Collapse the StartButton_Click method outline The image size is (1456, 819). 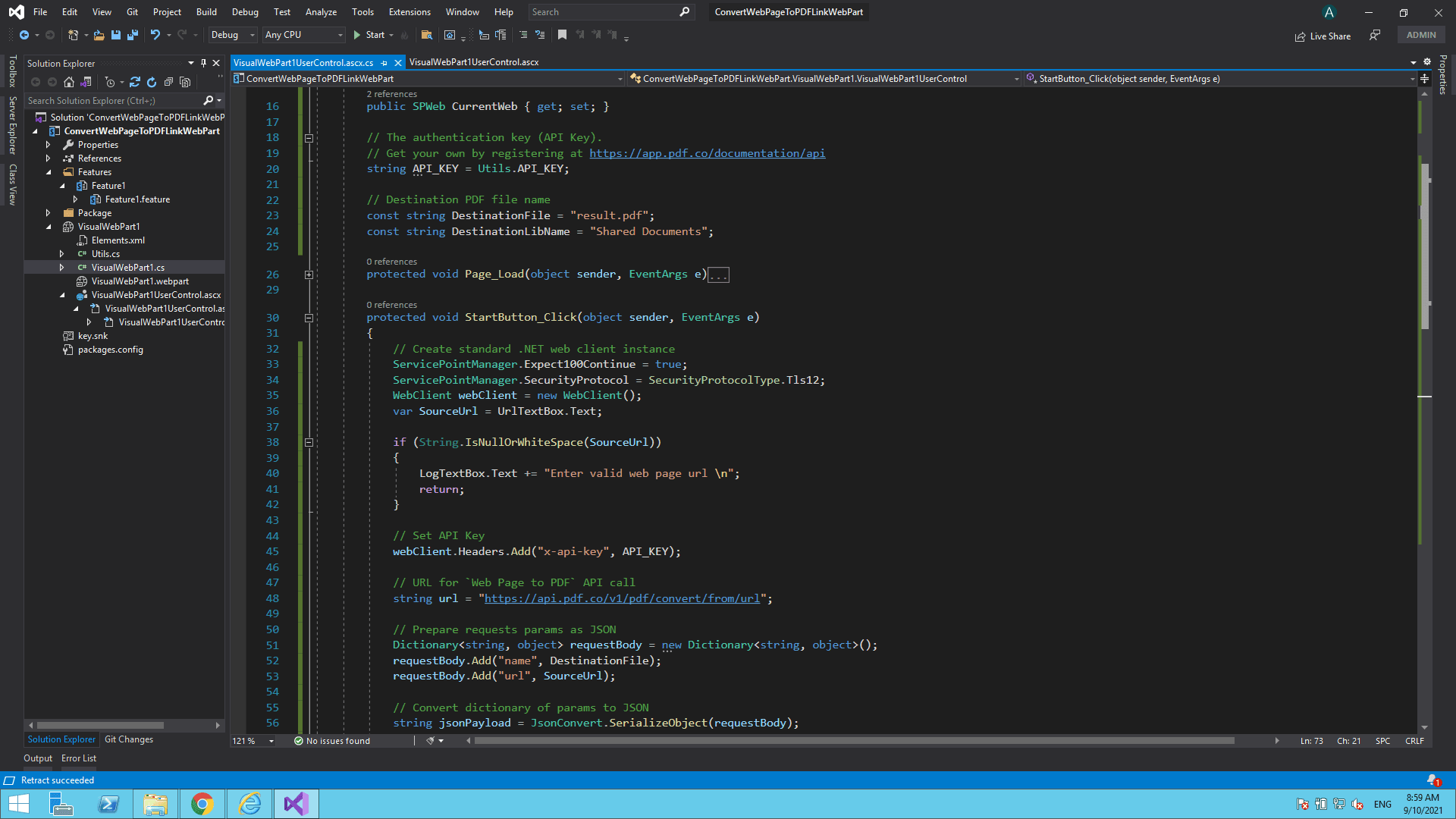coord(309,318)
